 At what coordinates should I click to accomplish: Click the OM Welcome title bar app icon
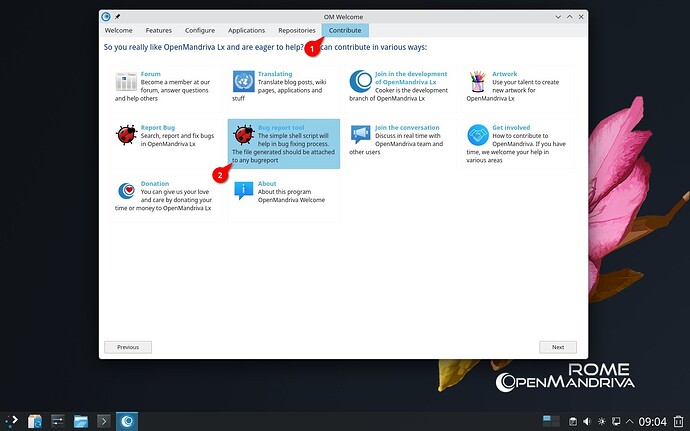pos(106,17)
